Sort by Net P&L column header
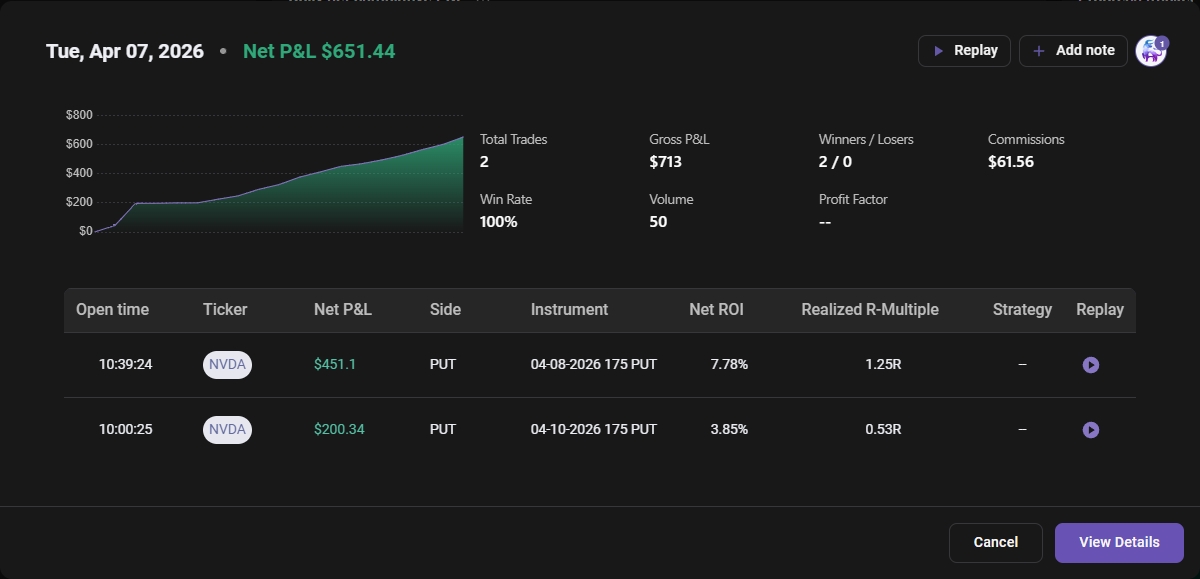The image size is (1200, 579). click(343, 310)
